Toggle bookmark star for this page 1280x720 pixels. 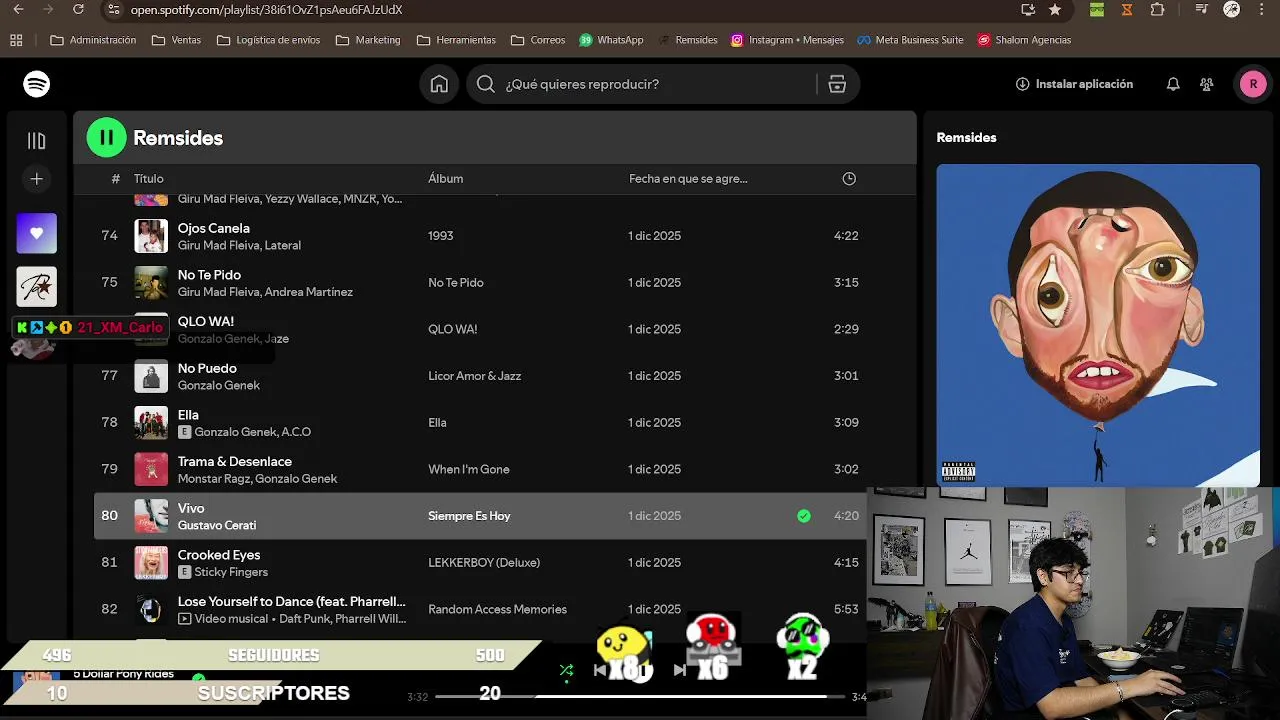click(1055, 10)
